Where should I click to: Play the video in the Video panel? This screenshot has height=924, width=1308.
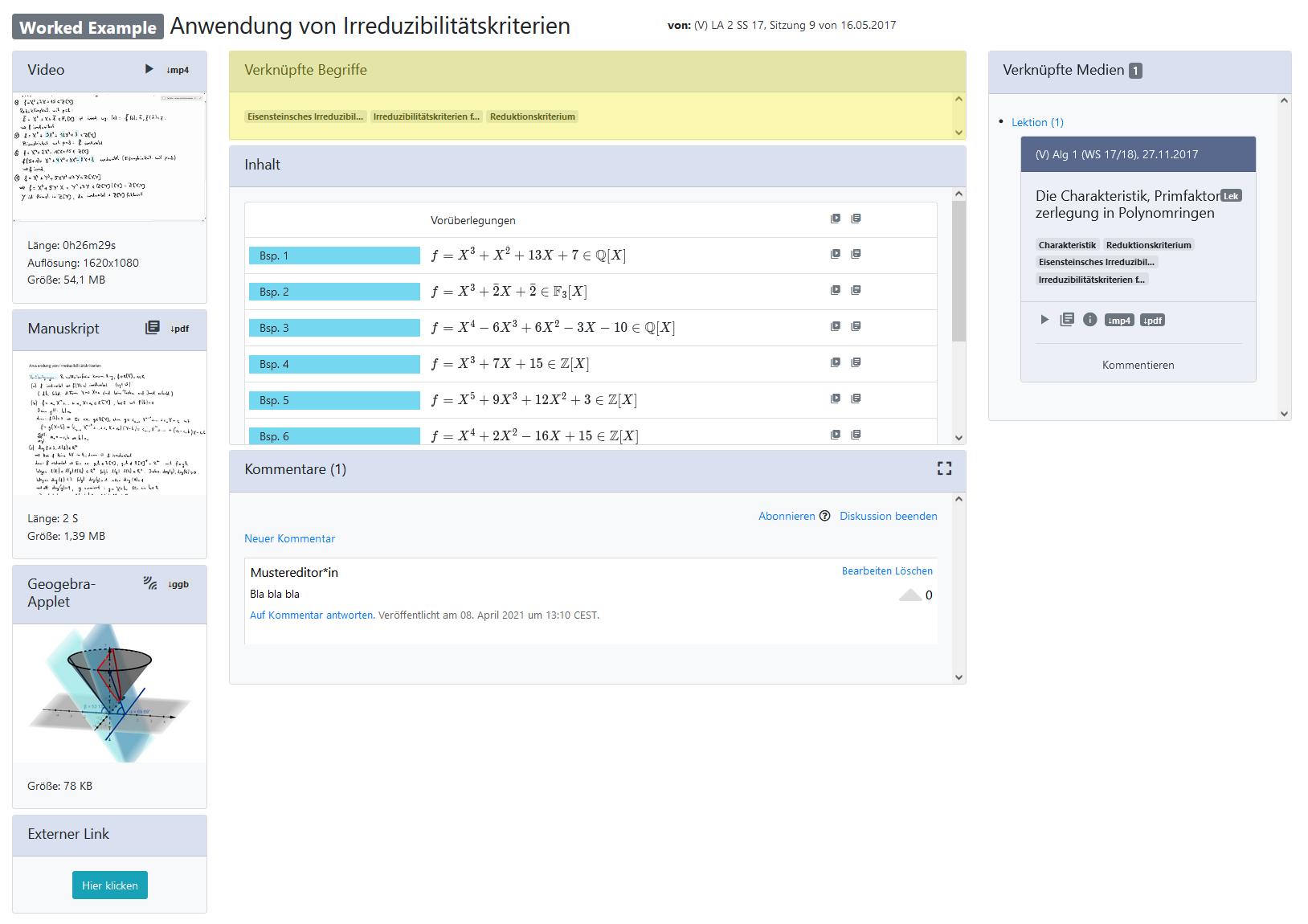pyautogui.click(x=149, y=69)
